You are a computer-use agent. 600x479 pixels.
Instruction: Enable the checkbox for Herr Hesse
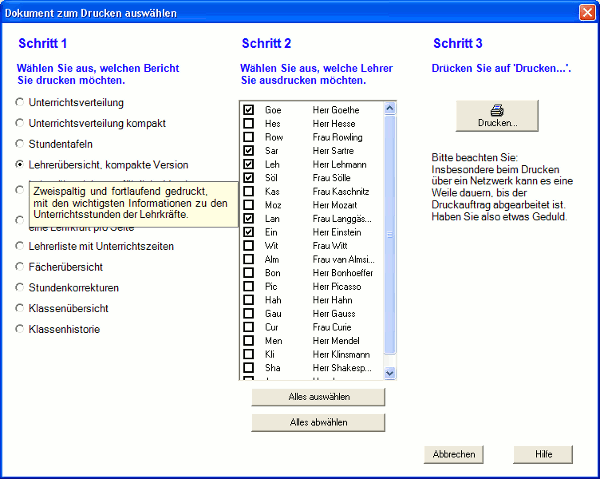pyautogui.click(x=249, y=123)
